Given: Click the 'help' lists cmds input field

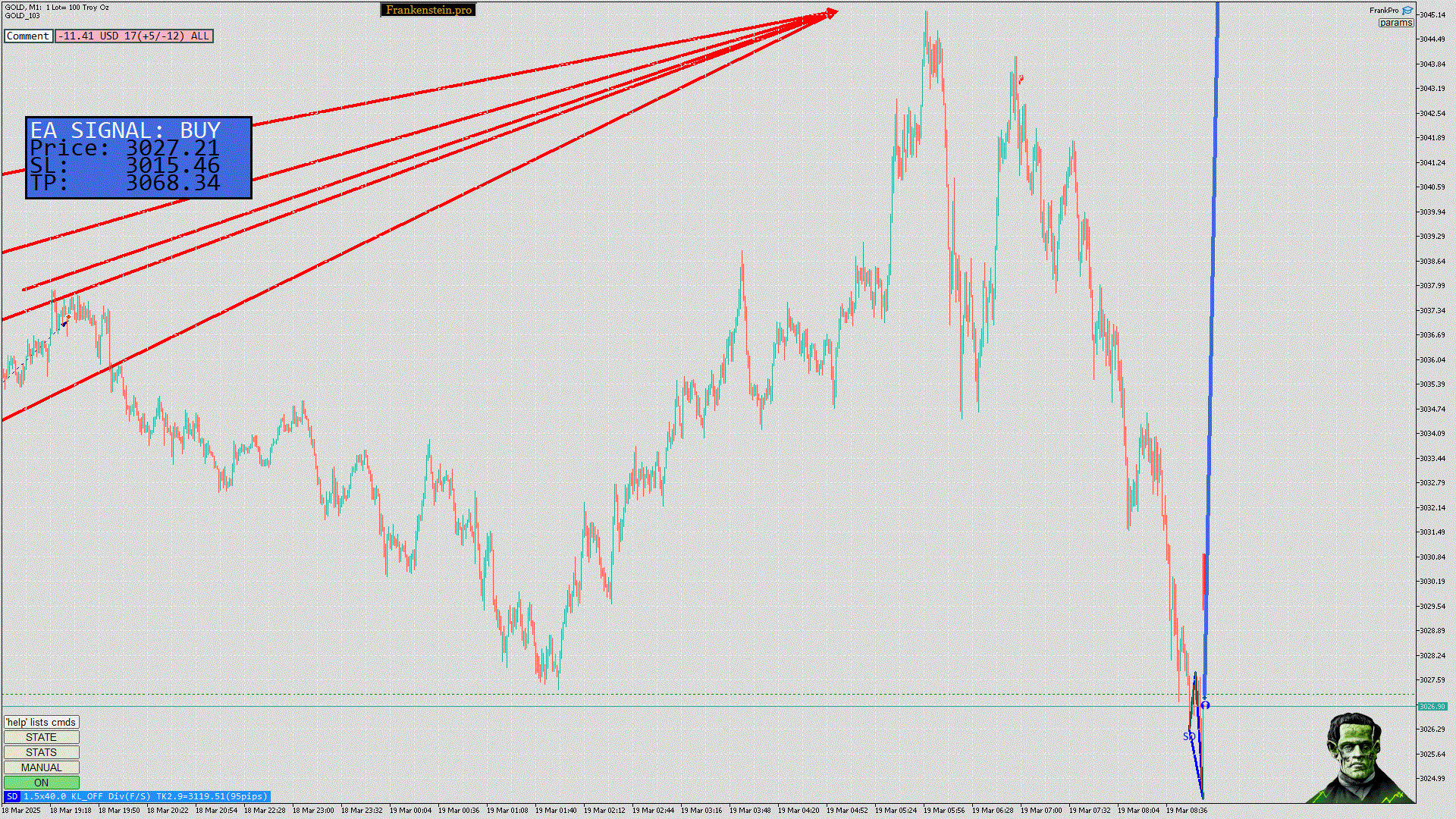Looking at the screenshot, I should (x=41, y=722).
